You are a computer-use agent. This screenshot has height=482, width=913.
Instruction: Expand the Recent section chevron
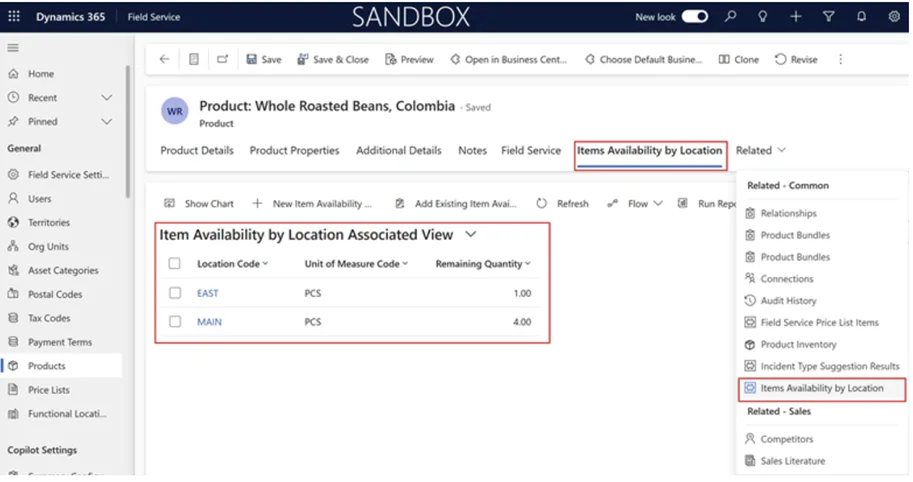click(x=107, y=97)
